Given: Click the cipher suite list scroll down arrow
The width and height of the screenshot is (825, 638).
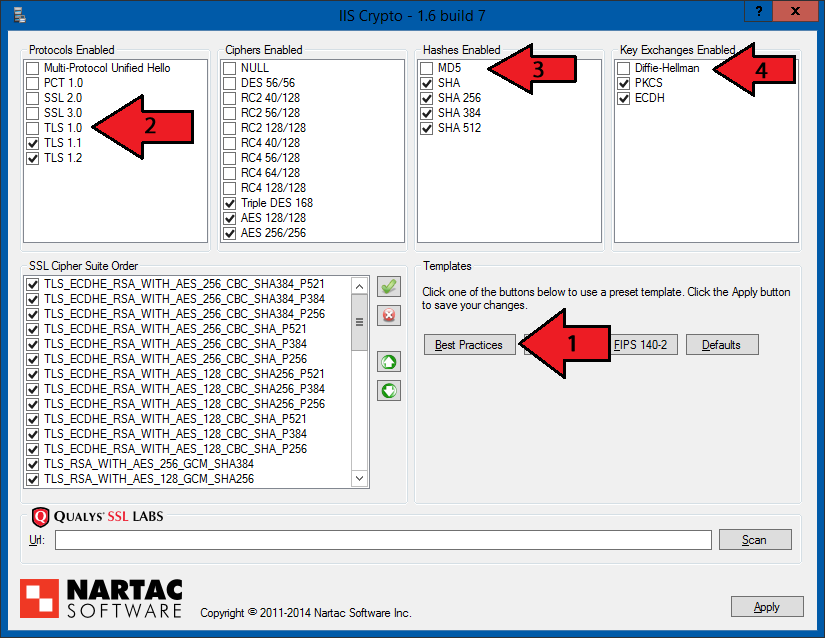Looking at the screenshot, I should point(359,478).
